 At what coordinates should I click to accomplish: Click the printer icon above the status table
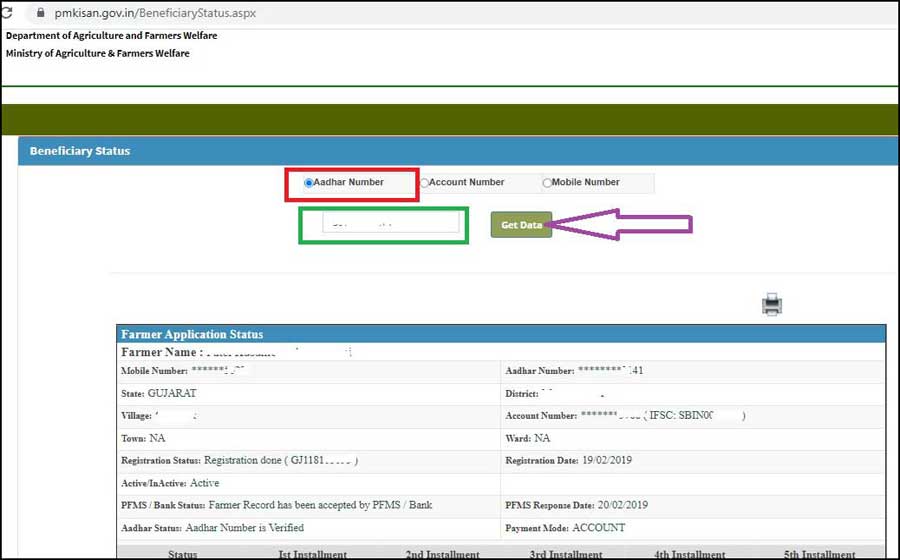pyautogui.click(x=772, y=304)
